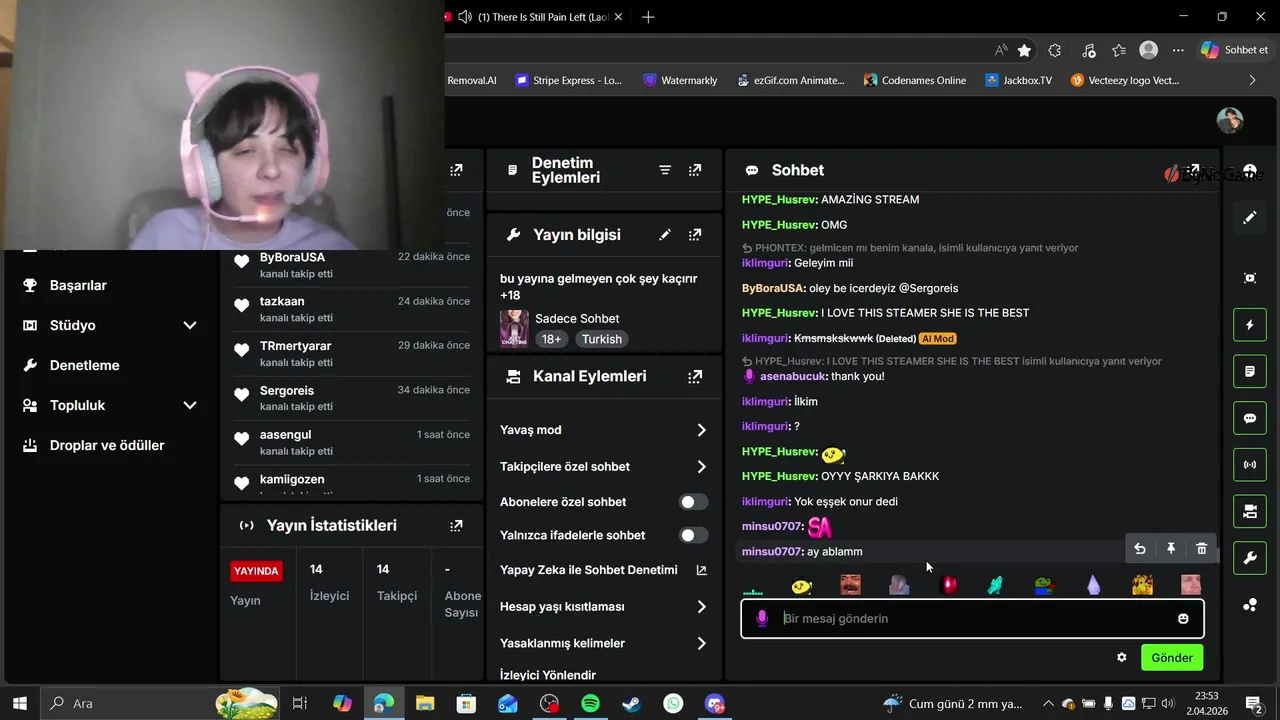
Task: Open chat settings gear icon
Action: pyautogui.click(x=1121, y=657)
